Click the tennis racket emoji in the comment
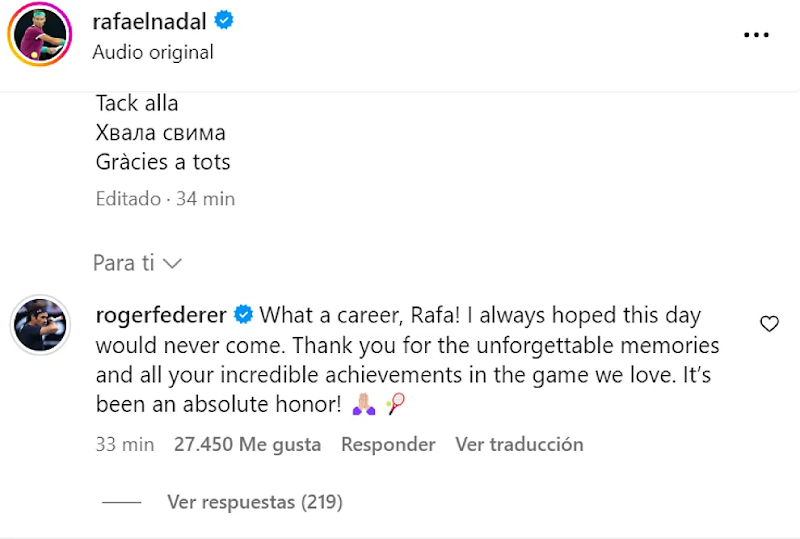This screenshot has height=539, width=800. (395, 406)
